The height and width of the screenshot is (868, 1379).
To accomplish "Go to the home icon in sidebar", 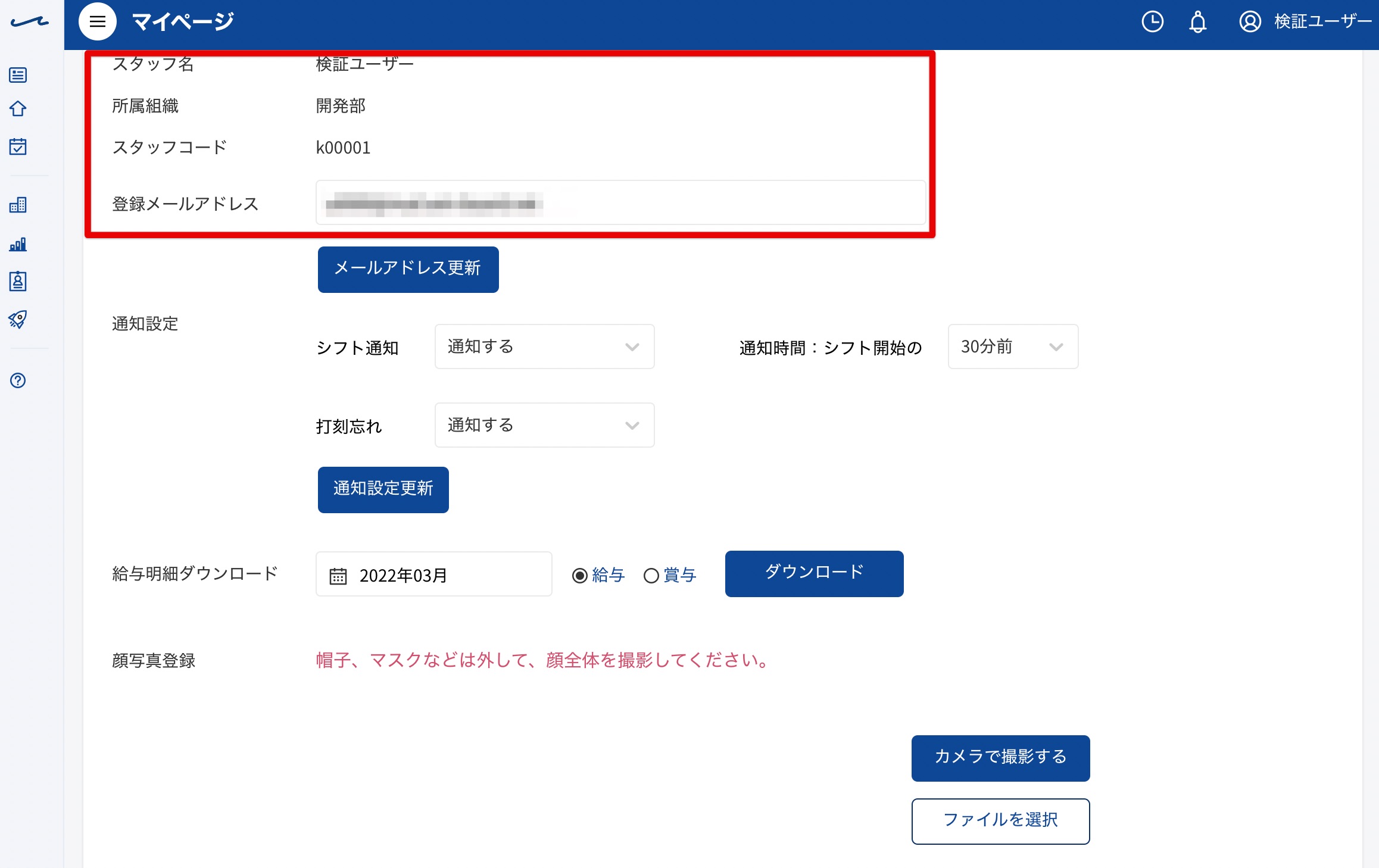I will coord(18,109).
